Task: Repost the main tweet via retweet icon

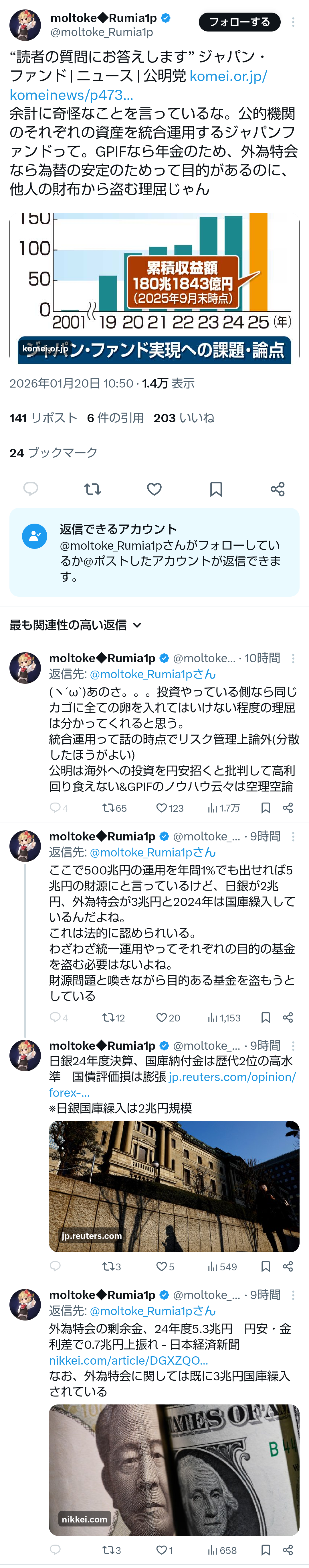Action: (x=92, y=489)
